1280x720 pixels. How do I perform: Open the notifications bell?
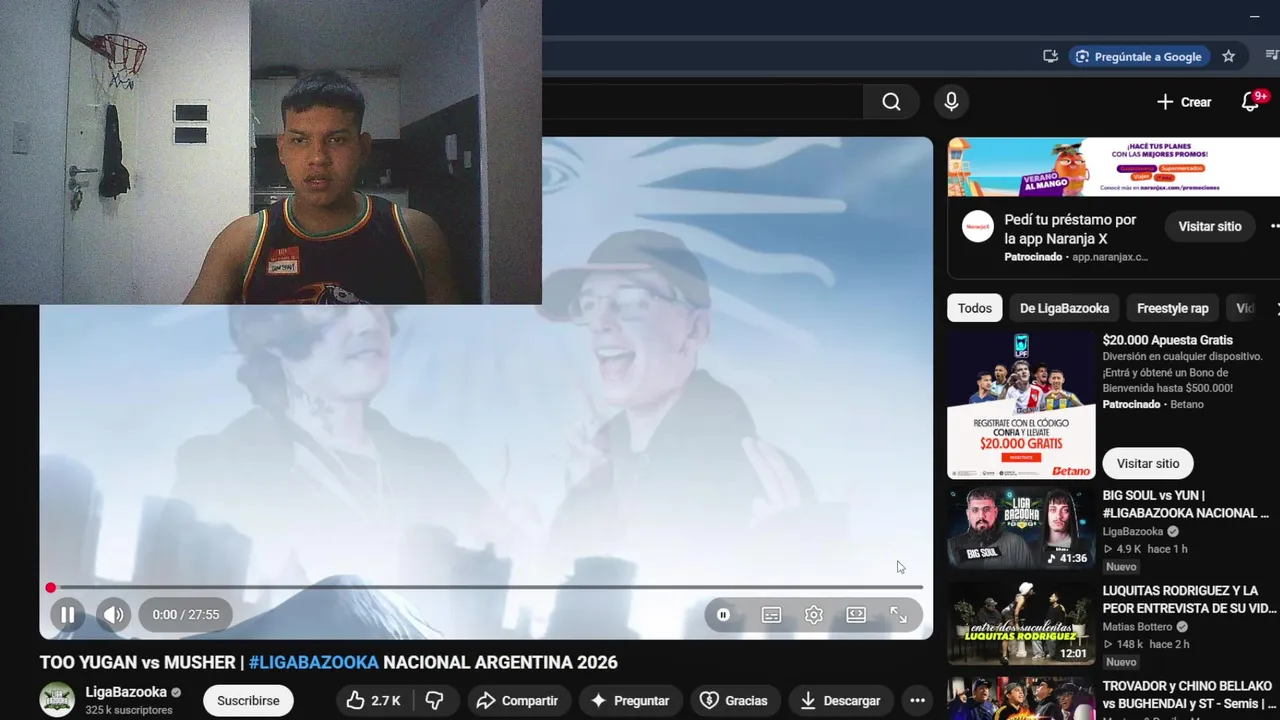click(x=1251, y=102)
